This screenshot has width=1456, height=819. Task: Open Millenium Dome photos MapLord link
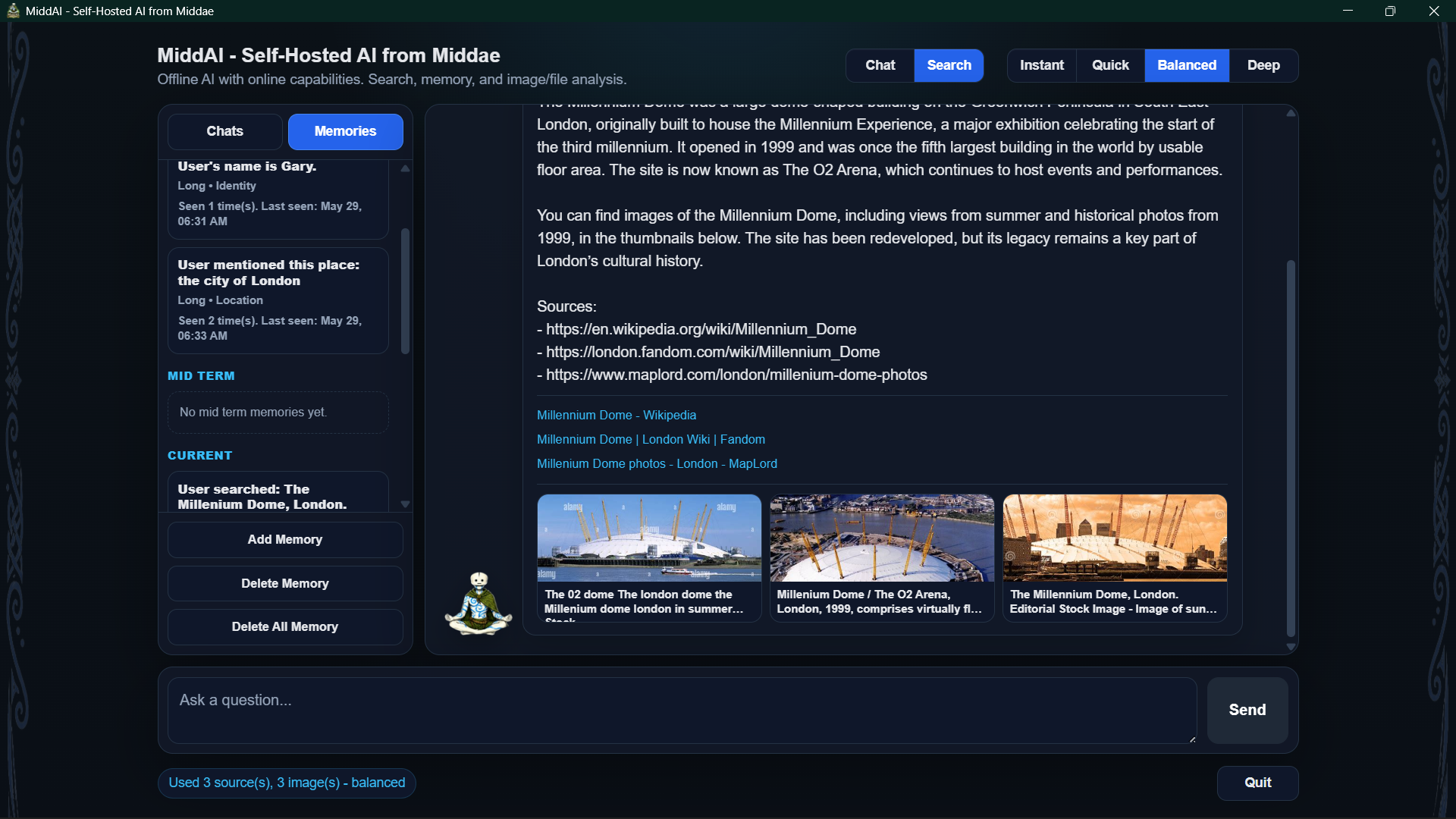coord(657,463)
